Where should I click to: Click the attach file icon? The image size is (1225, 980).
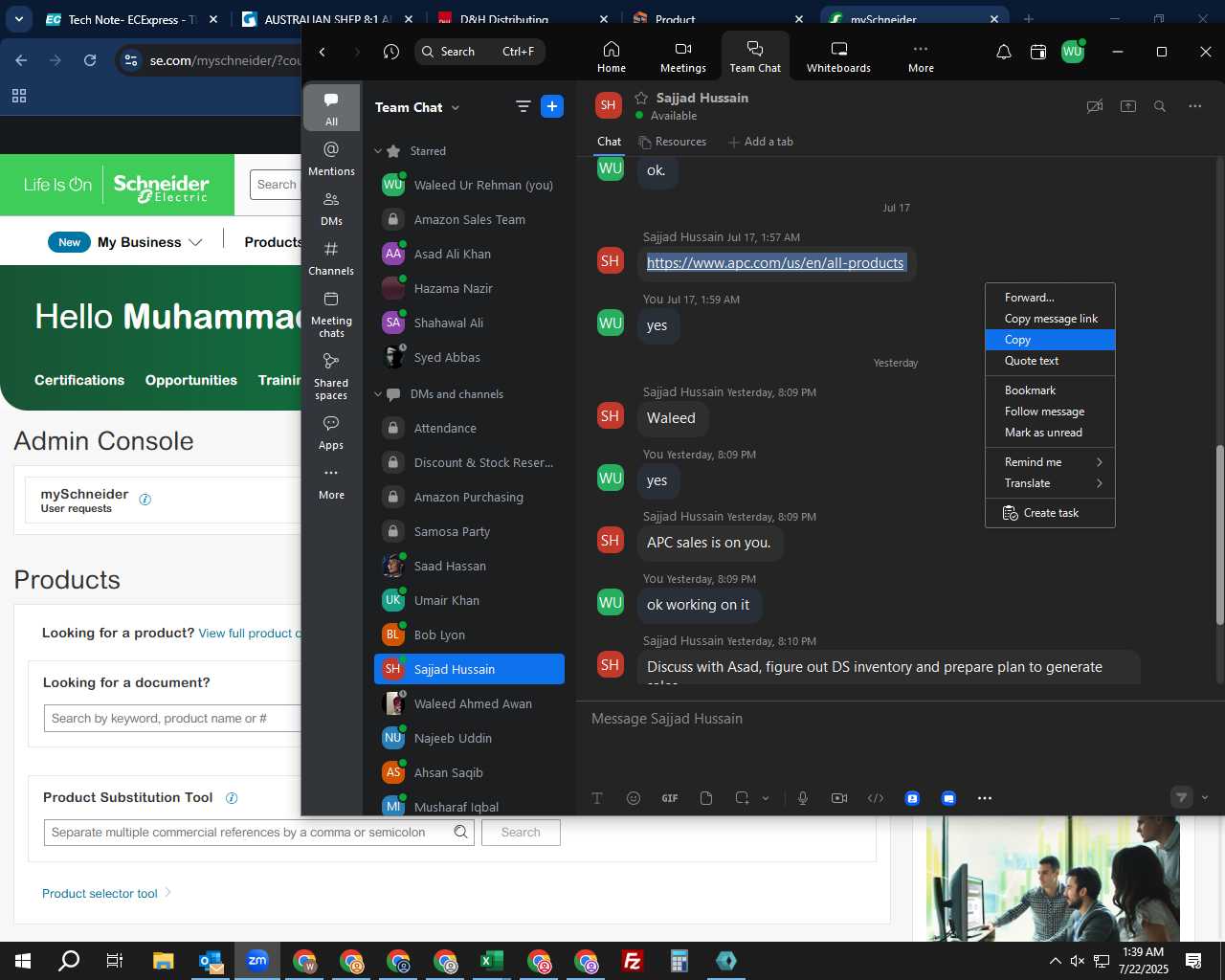(706, 798)
